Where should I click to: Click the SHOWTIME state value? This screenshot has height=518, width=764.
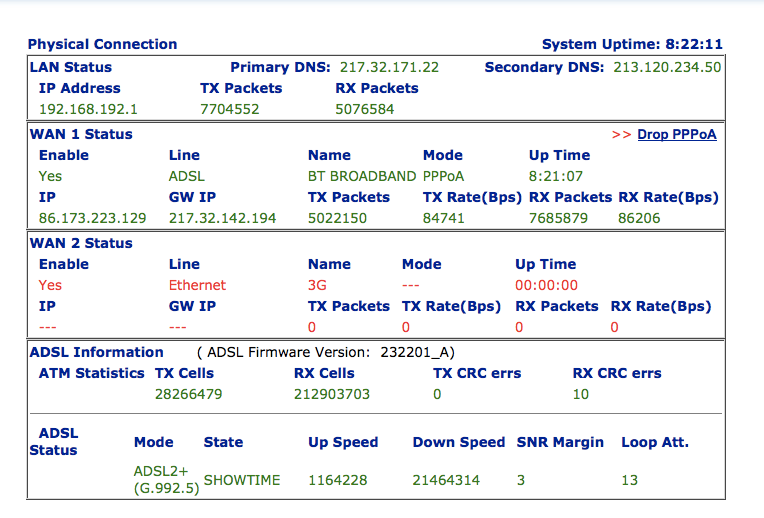(x=242, y=480)
